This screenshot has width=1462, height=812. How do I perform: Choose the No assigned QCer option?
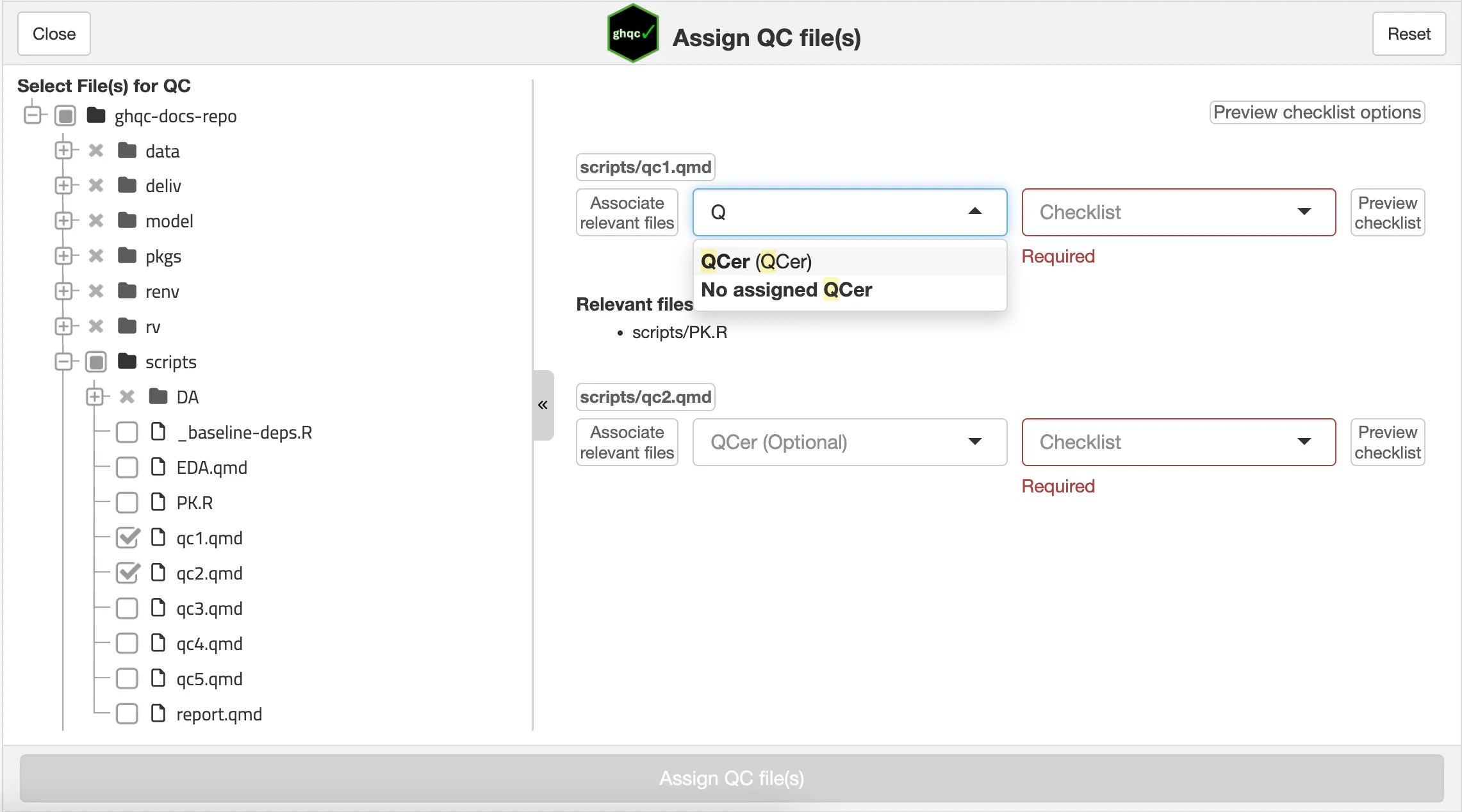pyautogui.click(x=786, y=289)
